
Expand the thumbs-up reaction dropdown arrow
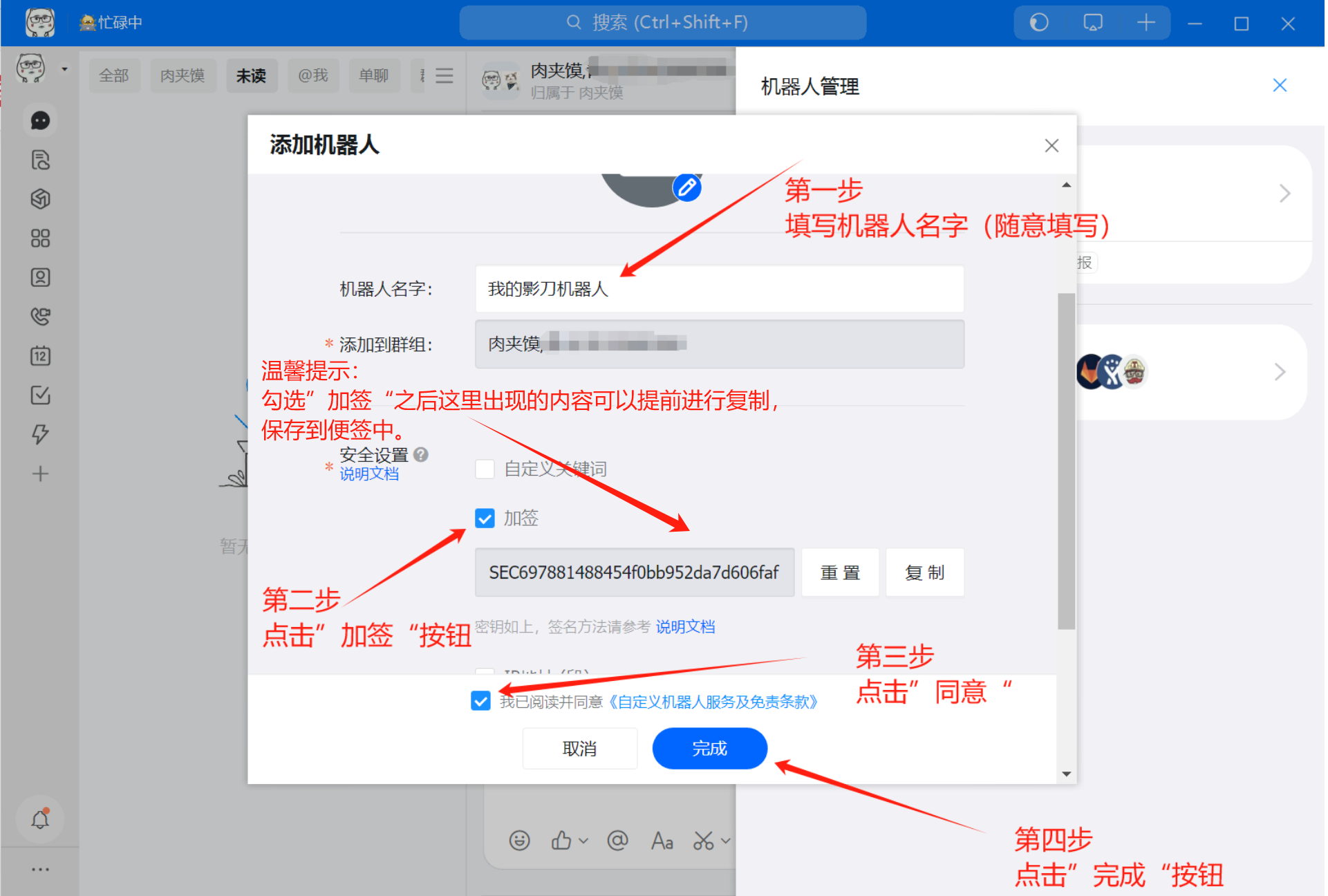tap(583, 841)
